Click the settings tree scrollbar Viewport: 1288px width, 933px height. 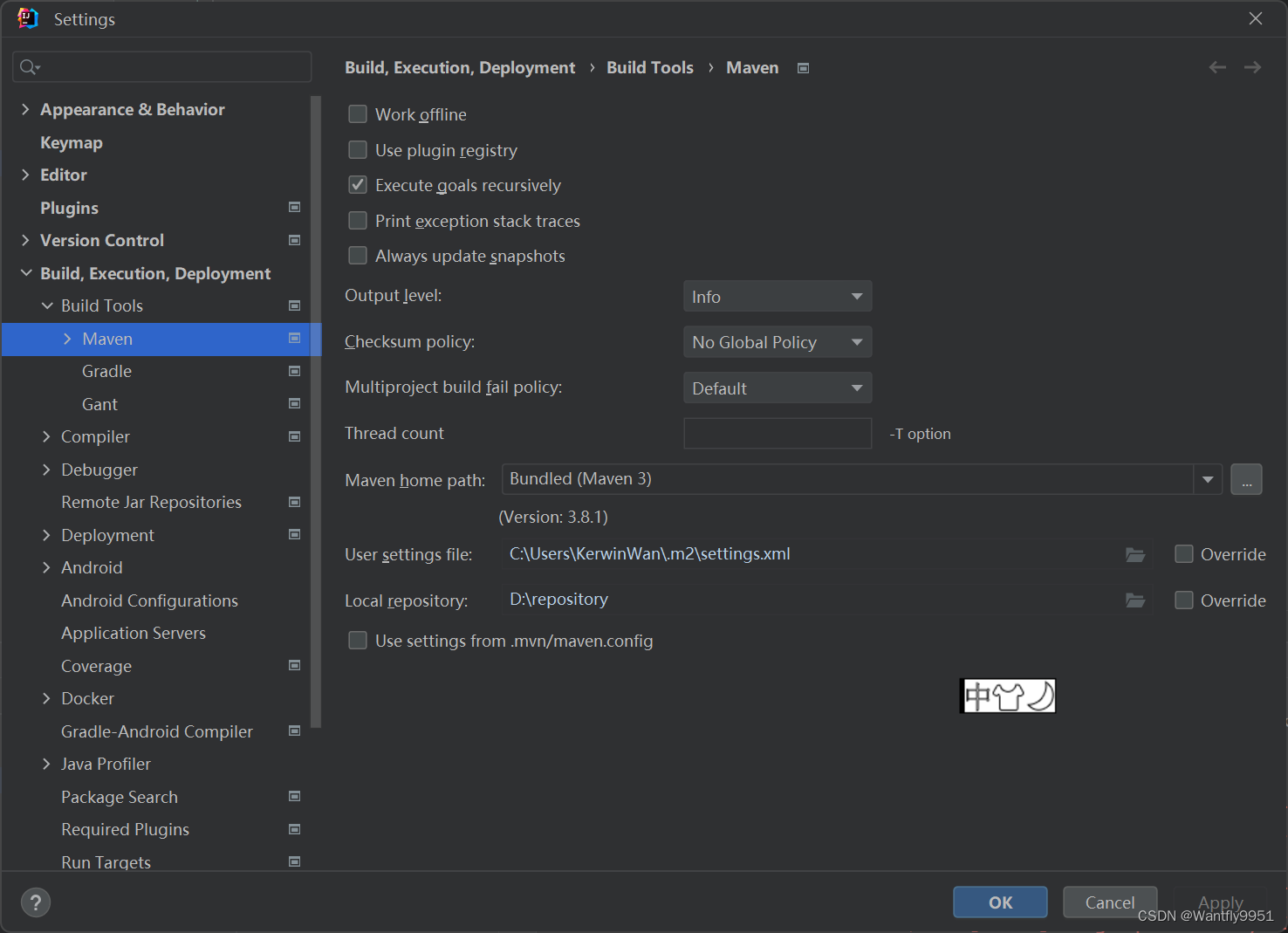coord(316,411)
